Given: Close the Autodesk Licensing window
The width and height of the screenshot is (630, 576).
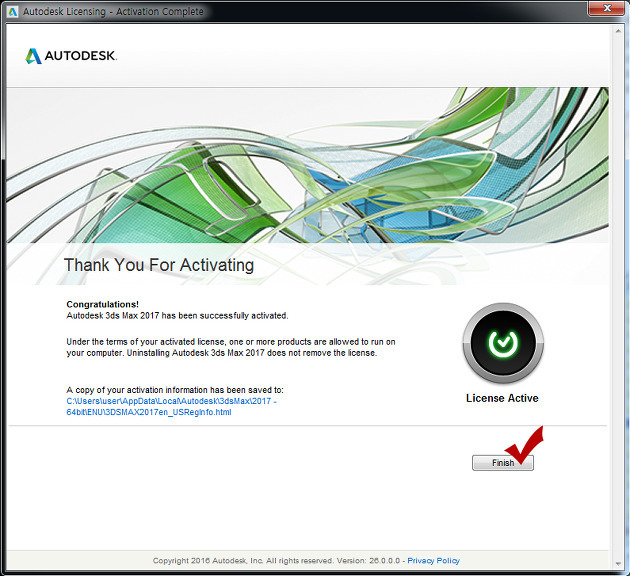Looking at the screenshot, I should click(607, 8).
